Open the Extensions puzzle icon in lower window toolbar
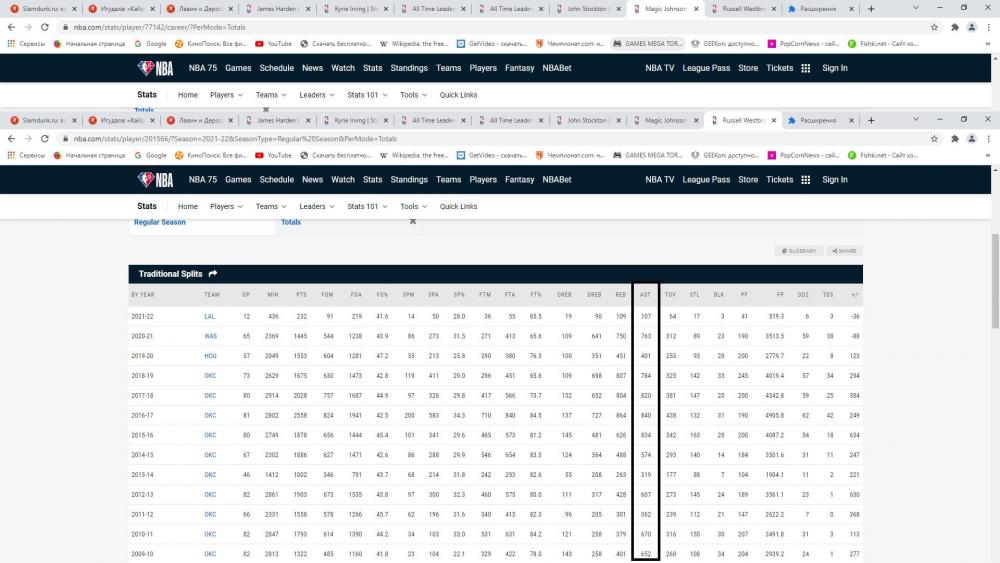This screenshot has height=563, width=1000. 954,139
